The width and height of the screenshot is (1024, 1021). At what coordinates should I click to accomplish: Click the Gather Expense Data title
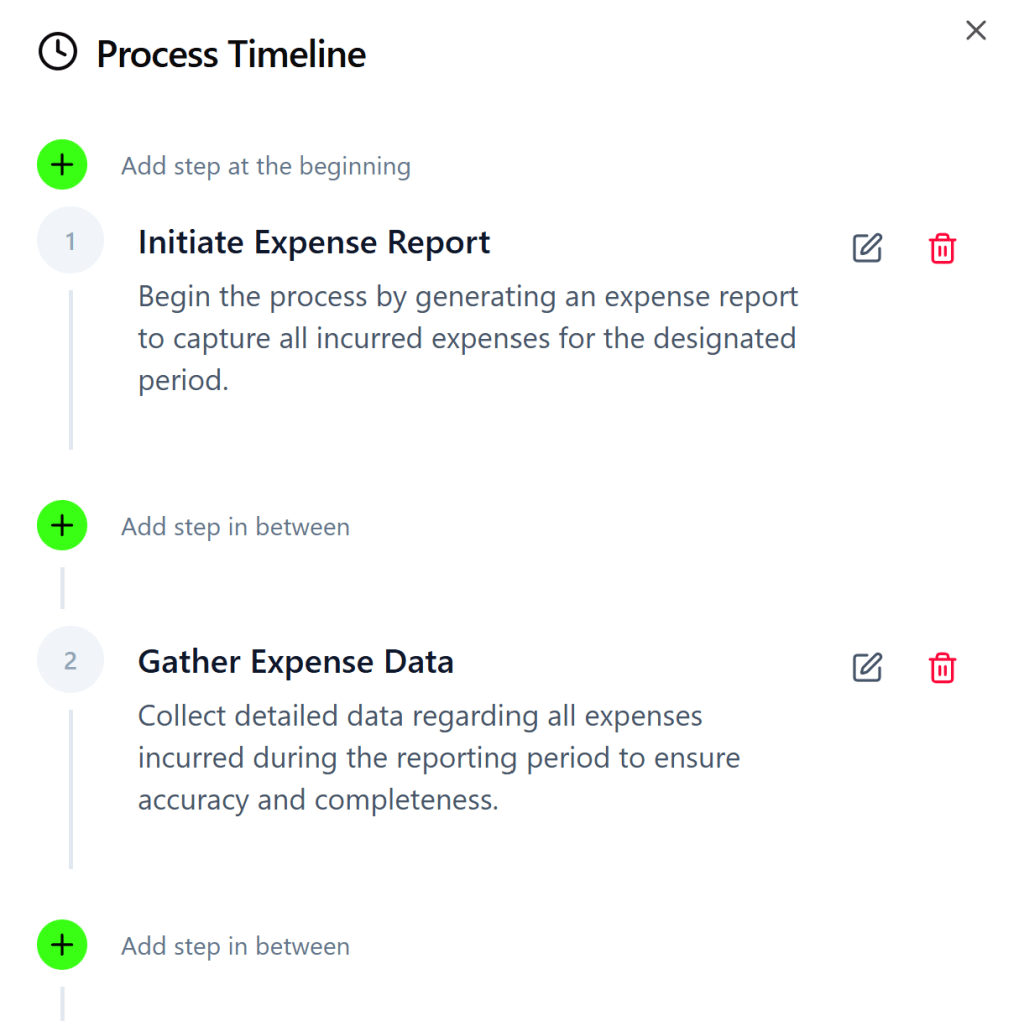tap(296, 662)
